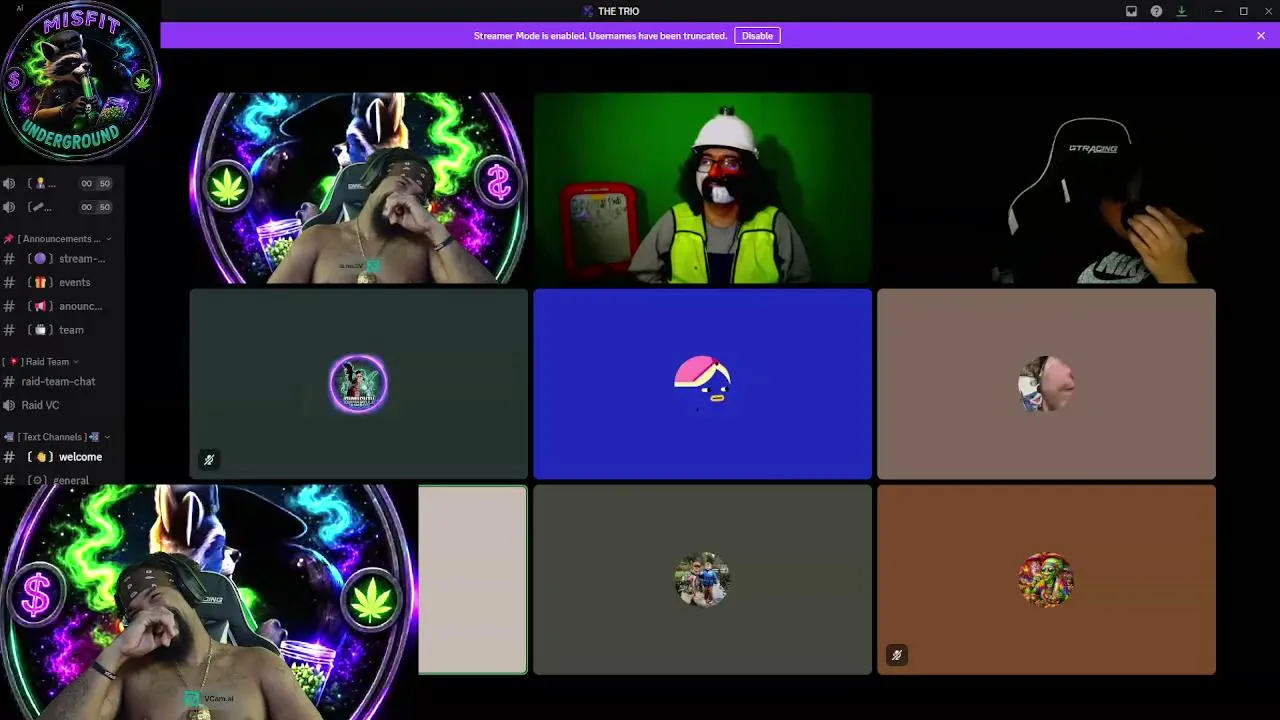Select the taupe participant tile
Screen dimensions: 1280x720
(x=1047, y=384)
